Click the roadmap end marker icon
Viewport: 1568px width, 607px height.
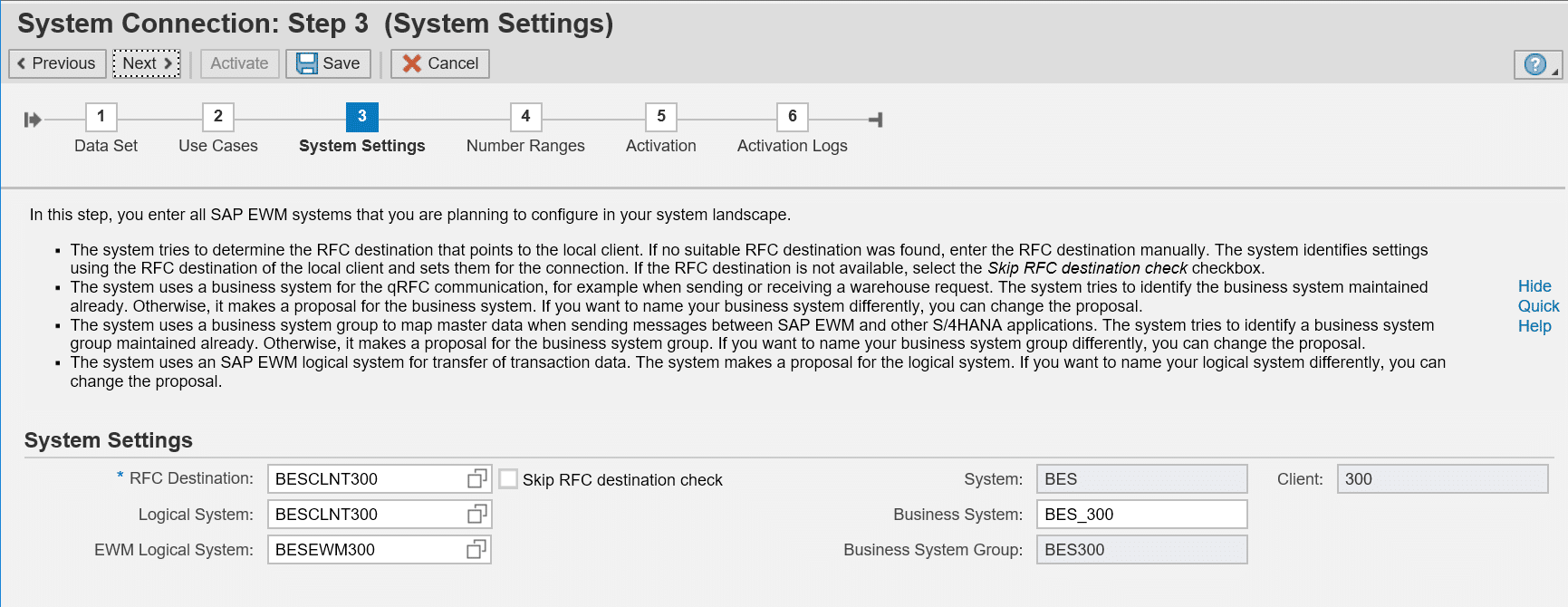[x=875, y=120]
